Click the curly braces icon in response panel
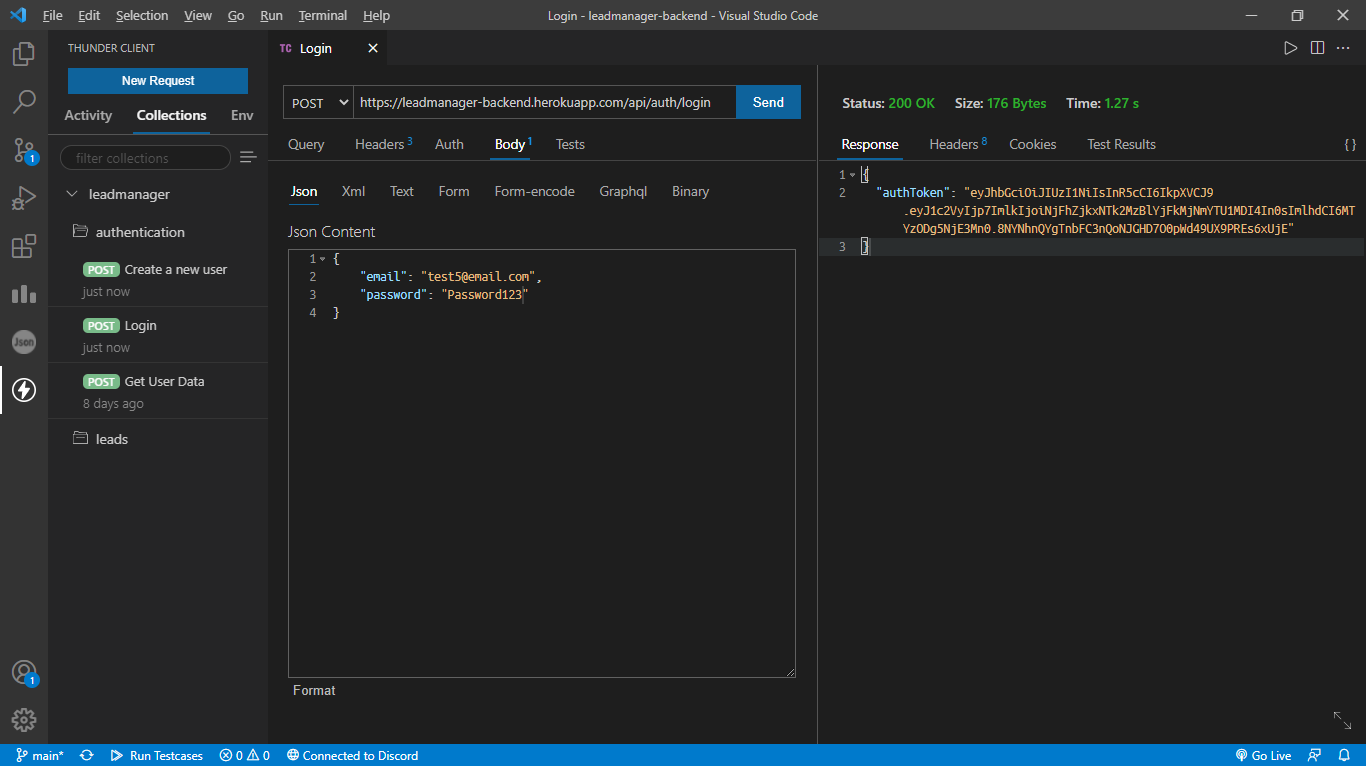Screen dimensions: 1366x766 1350,145
